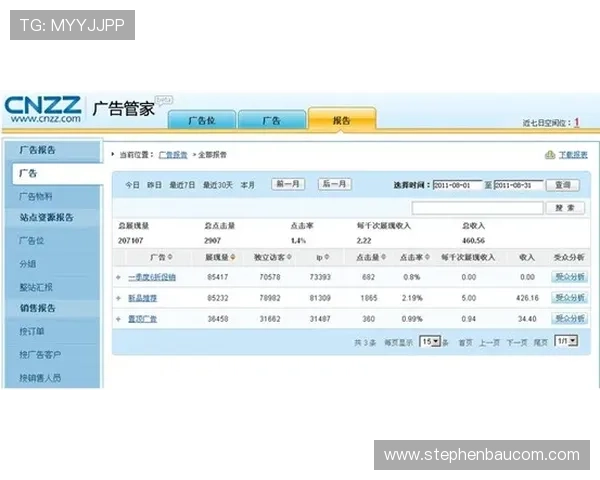Go to 尾页 in pagination

pos(540,343)
